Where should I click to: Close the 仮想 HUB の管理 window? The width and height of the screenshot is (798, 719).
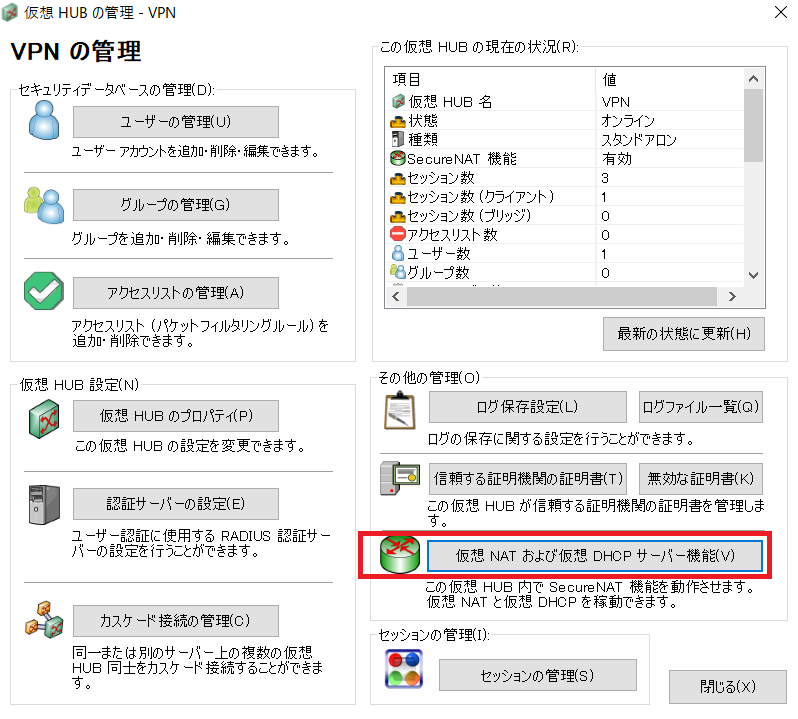click(x=781, y=12)
